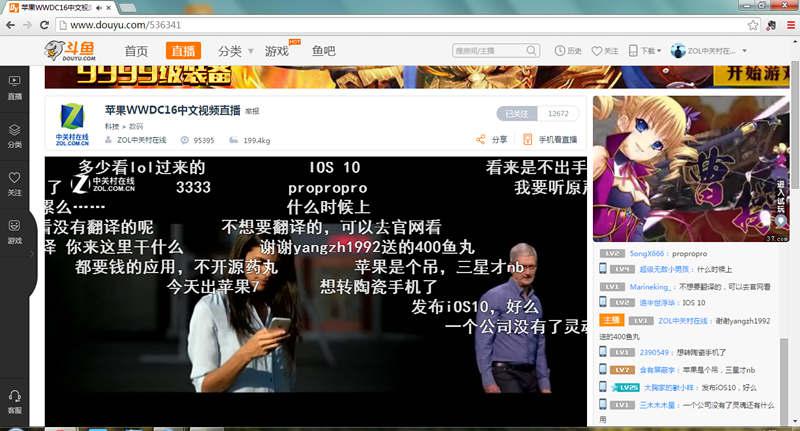
Task: Click the live video player area
Action: point(316,291)
